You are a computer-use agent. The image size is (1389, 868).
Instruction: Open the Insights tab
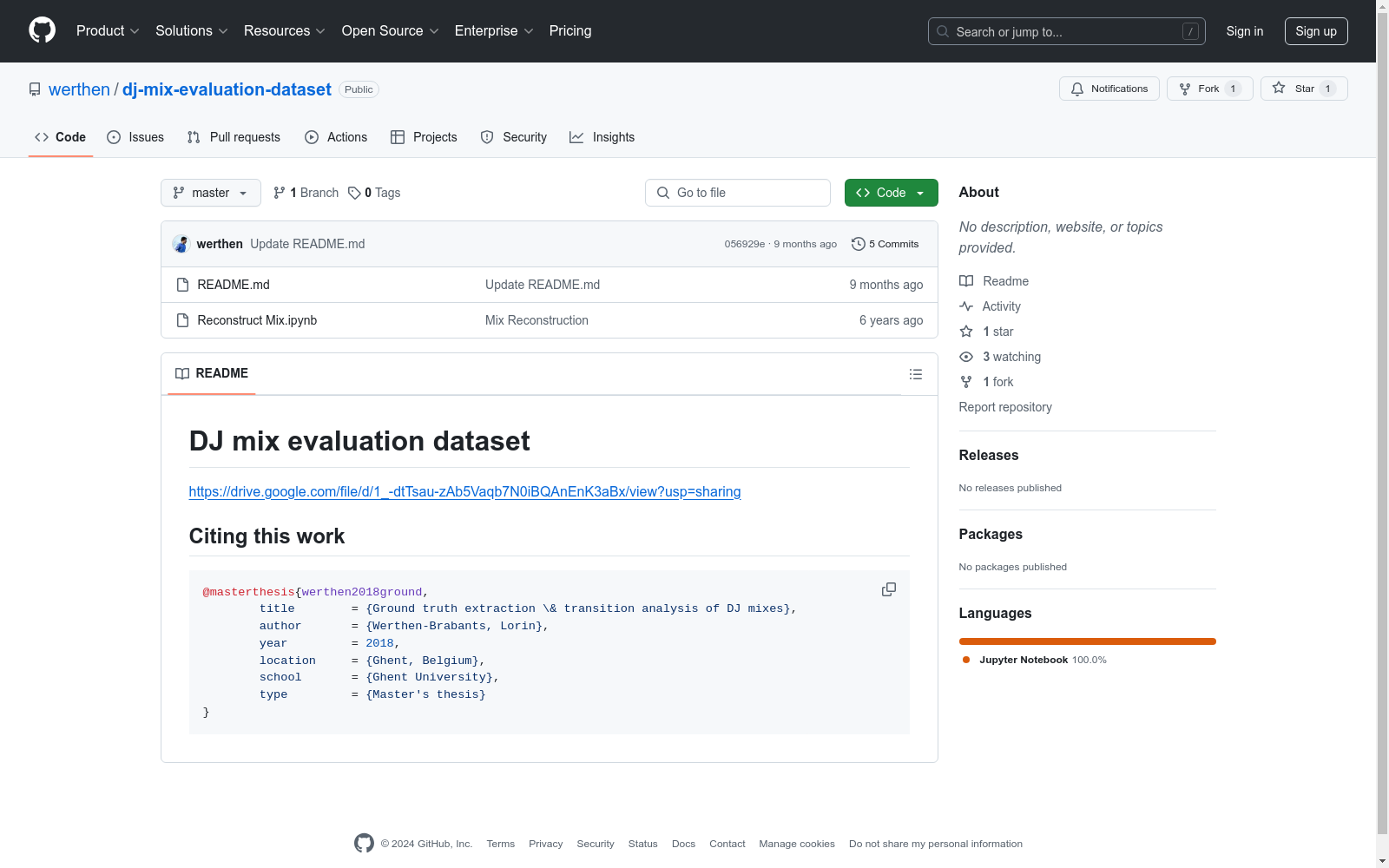tap(602, 137)
